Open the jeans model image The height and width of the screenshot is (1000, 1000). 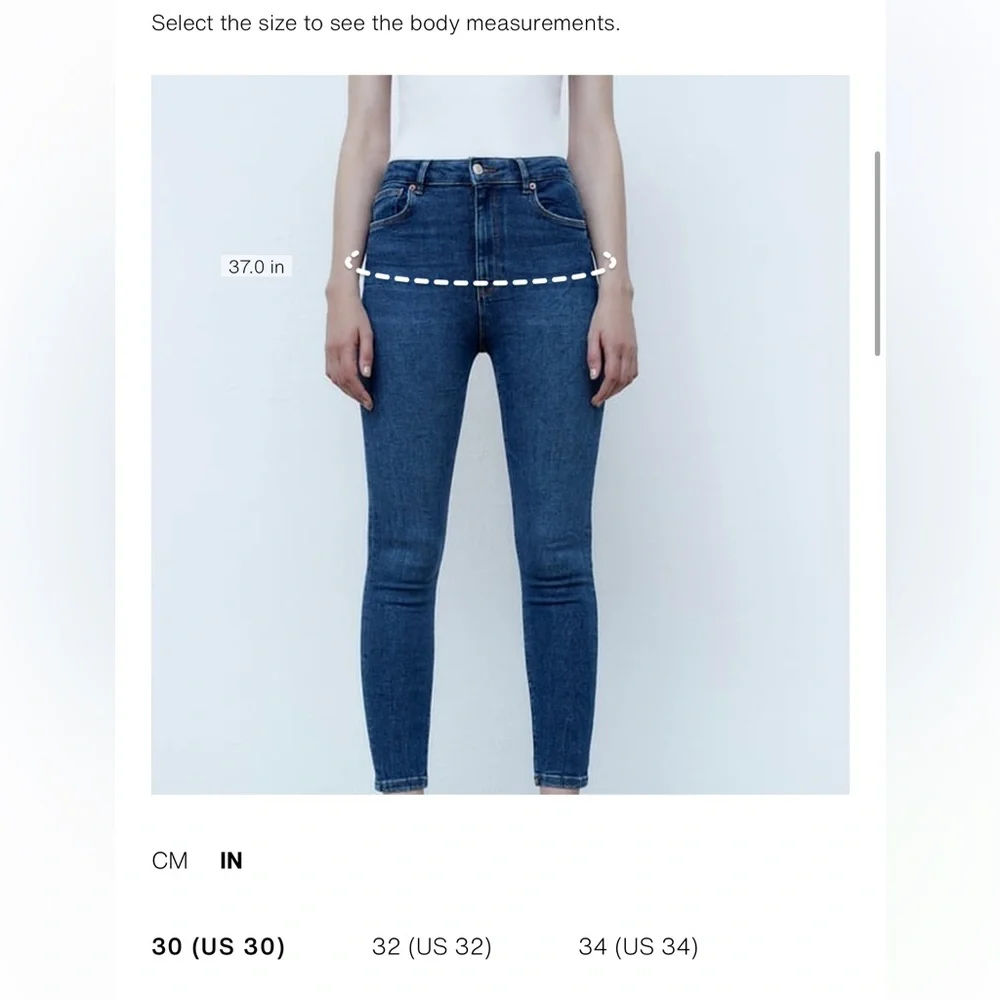[x=500, y=434]
